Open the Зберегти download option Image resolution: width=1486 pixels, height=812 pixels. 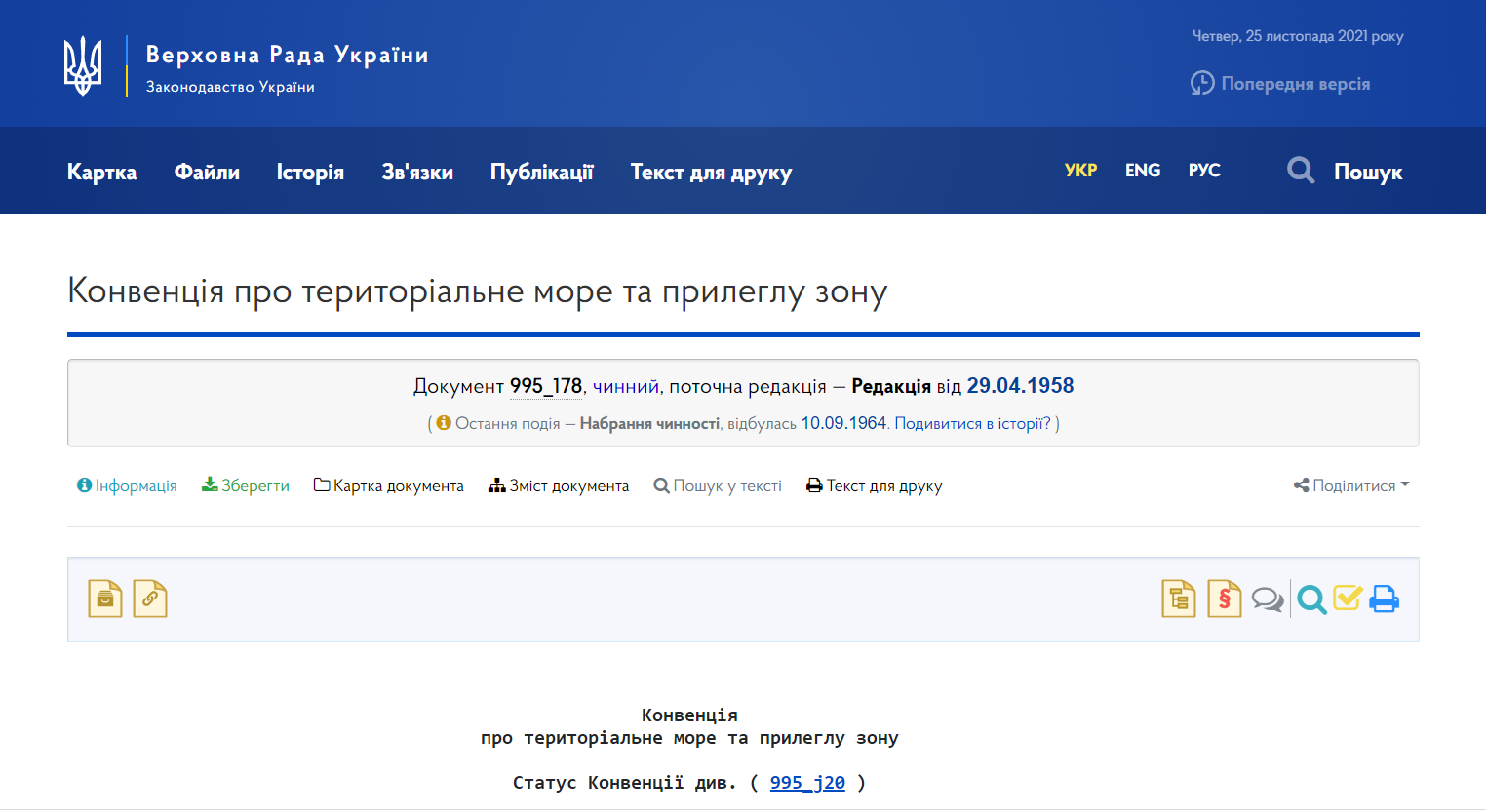click(x=246, y=485)
